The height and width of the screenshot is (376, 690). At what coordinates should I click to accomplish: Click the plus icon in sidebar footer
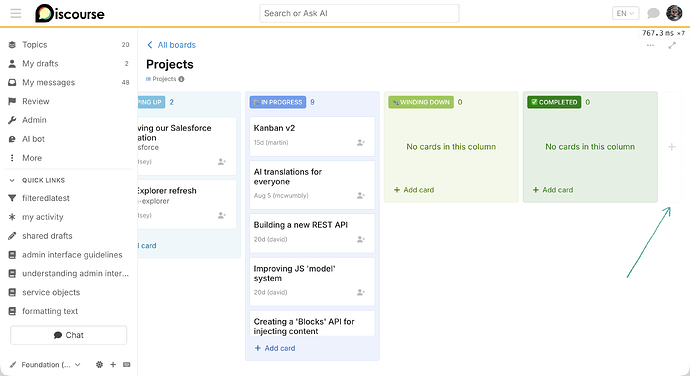tap(113, 365)
